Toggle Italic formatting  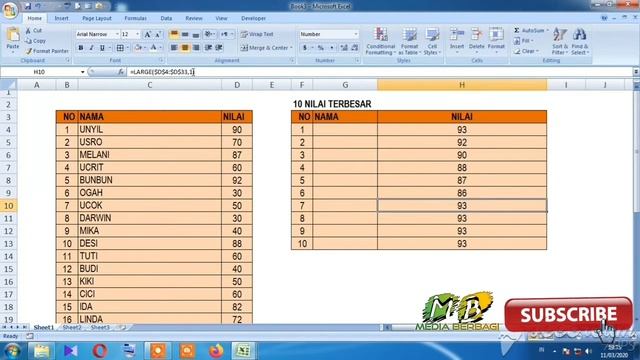coord(91,48)
